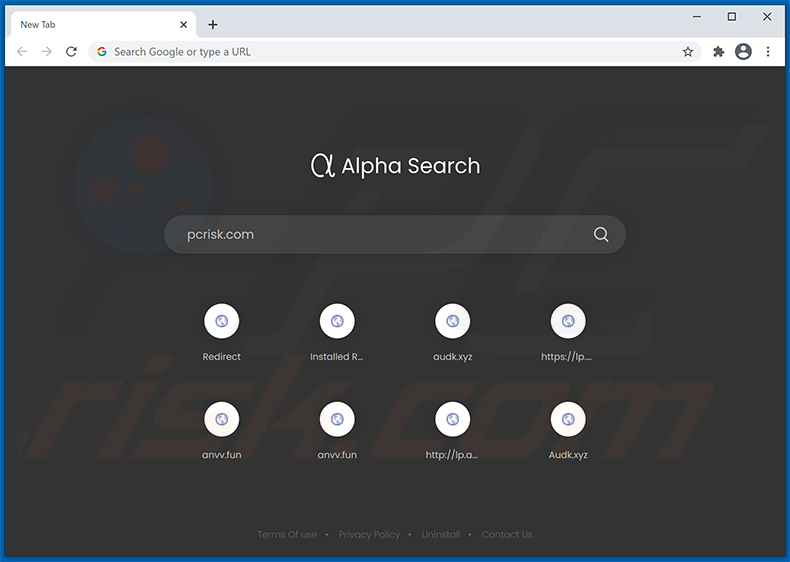Open Chrome's three-dot menu
This screenshot has width=790, height=562.
768,51
